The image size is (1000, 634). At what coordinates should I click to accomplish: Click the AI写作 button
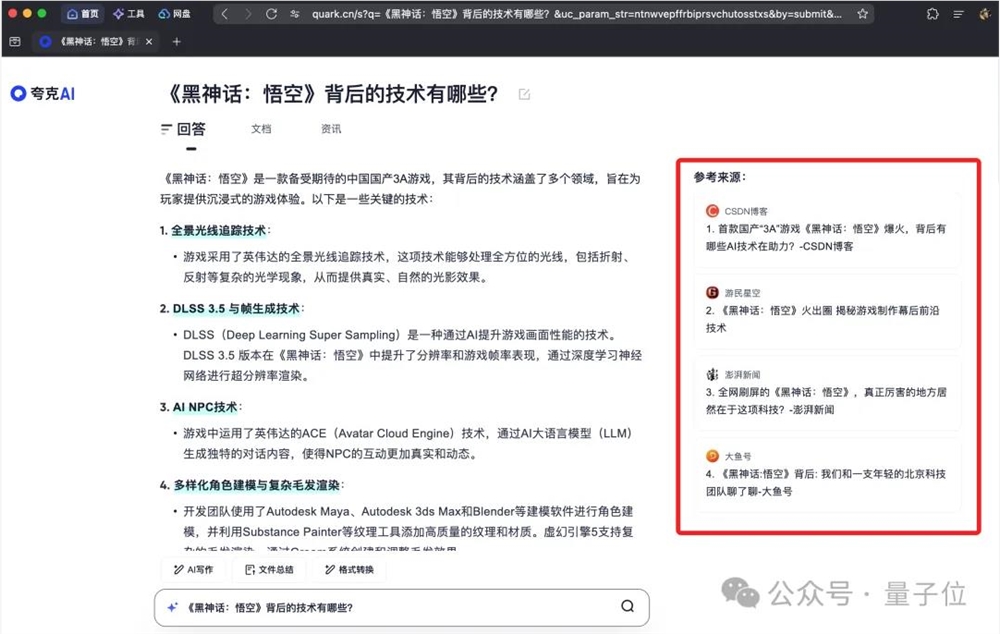point(194,569)
